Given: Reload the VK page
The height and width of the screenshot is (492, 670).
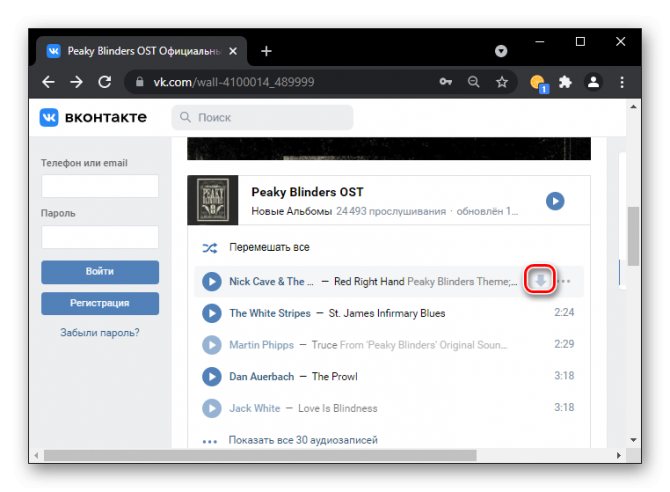Looking at the screenshot, I should coord(105,82).
